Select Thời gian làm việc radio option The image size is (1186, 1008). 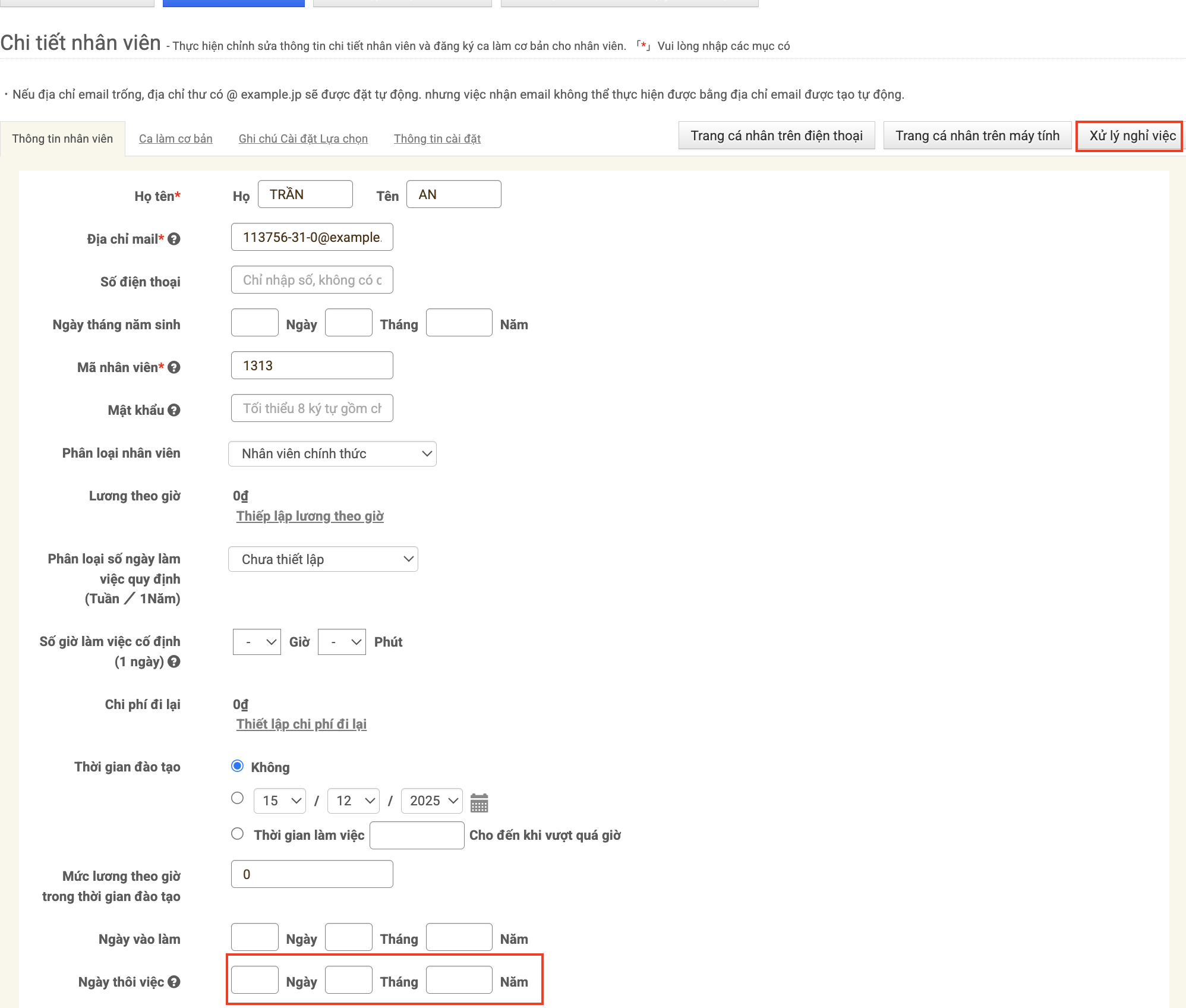tap(237, 834)
